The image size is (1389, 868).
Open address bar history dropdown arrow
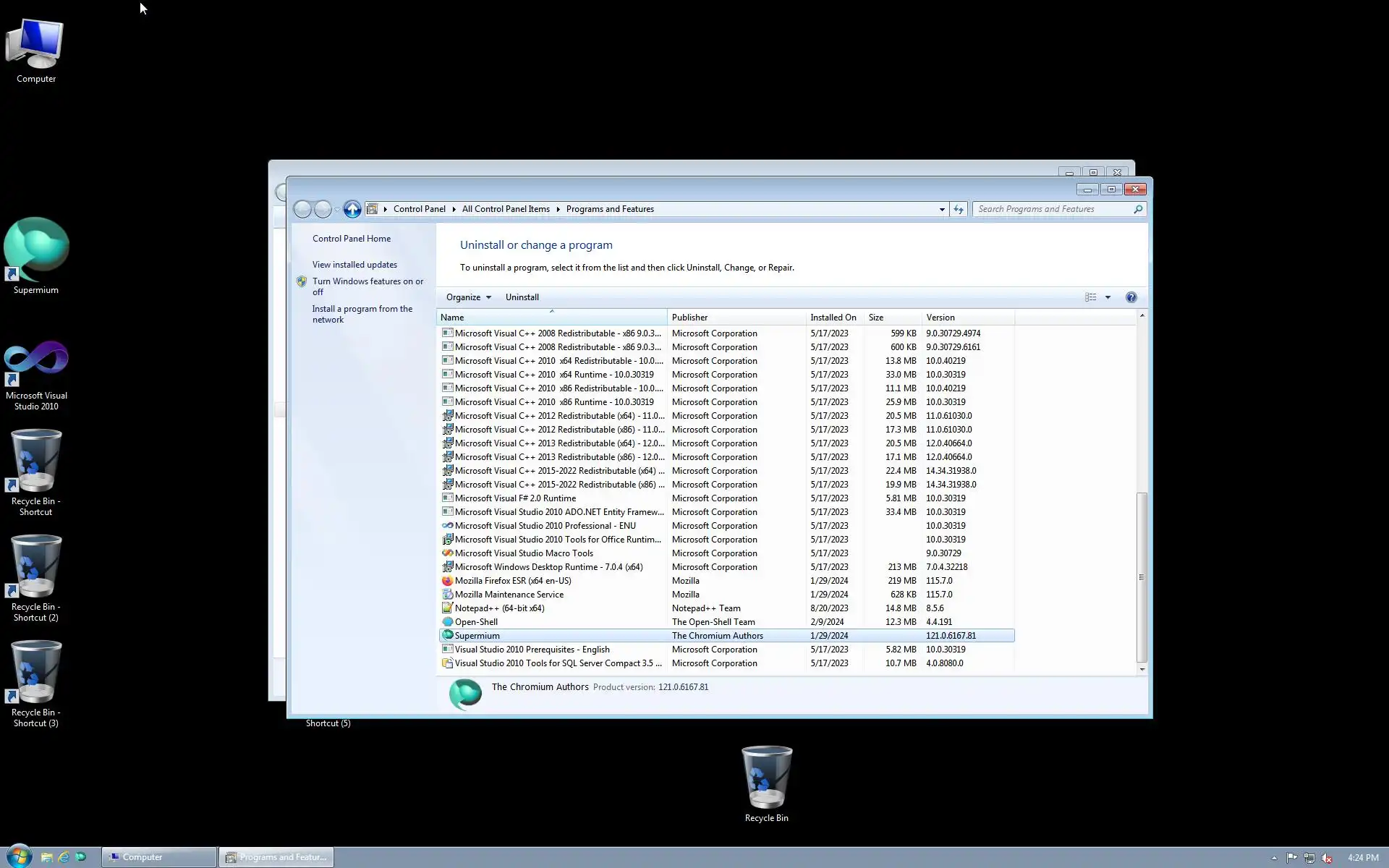tap(941, 209)
